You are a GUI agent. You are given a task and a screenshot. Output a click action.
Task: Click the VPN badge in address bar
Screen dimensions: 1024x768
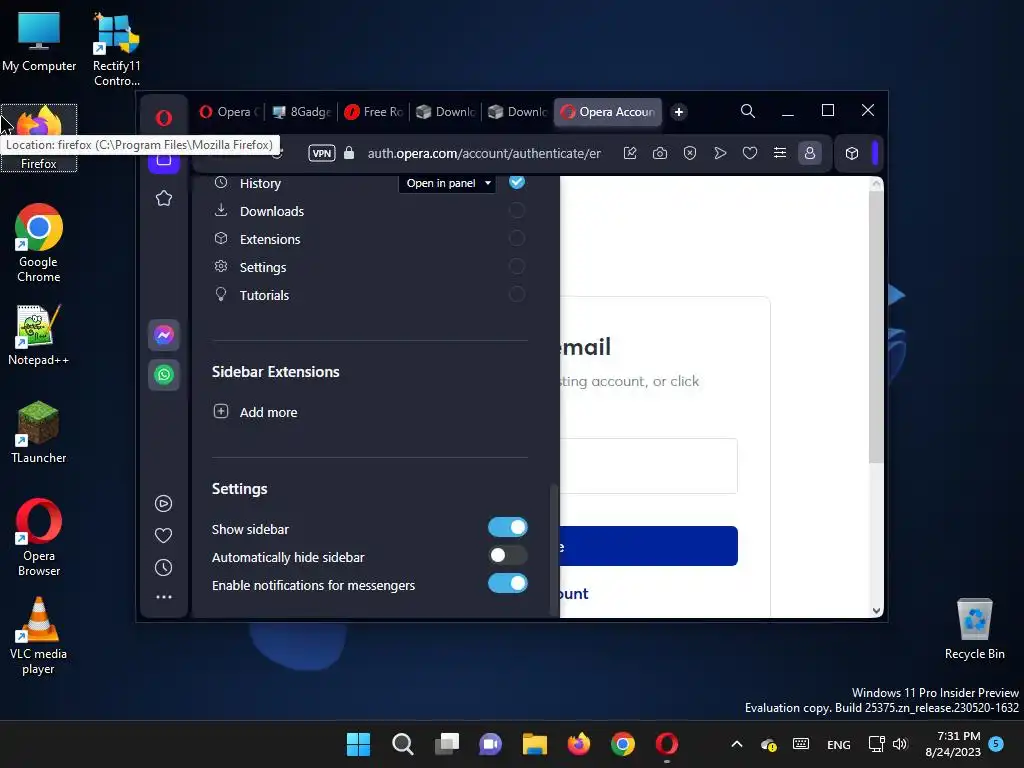click(322, 153)
